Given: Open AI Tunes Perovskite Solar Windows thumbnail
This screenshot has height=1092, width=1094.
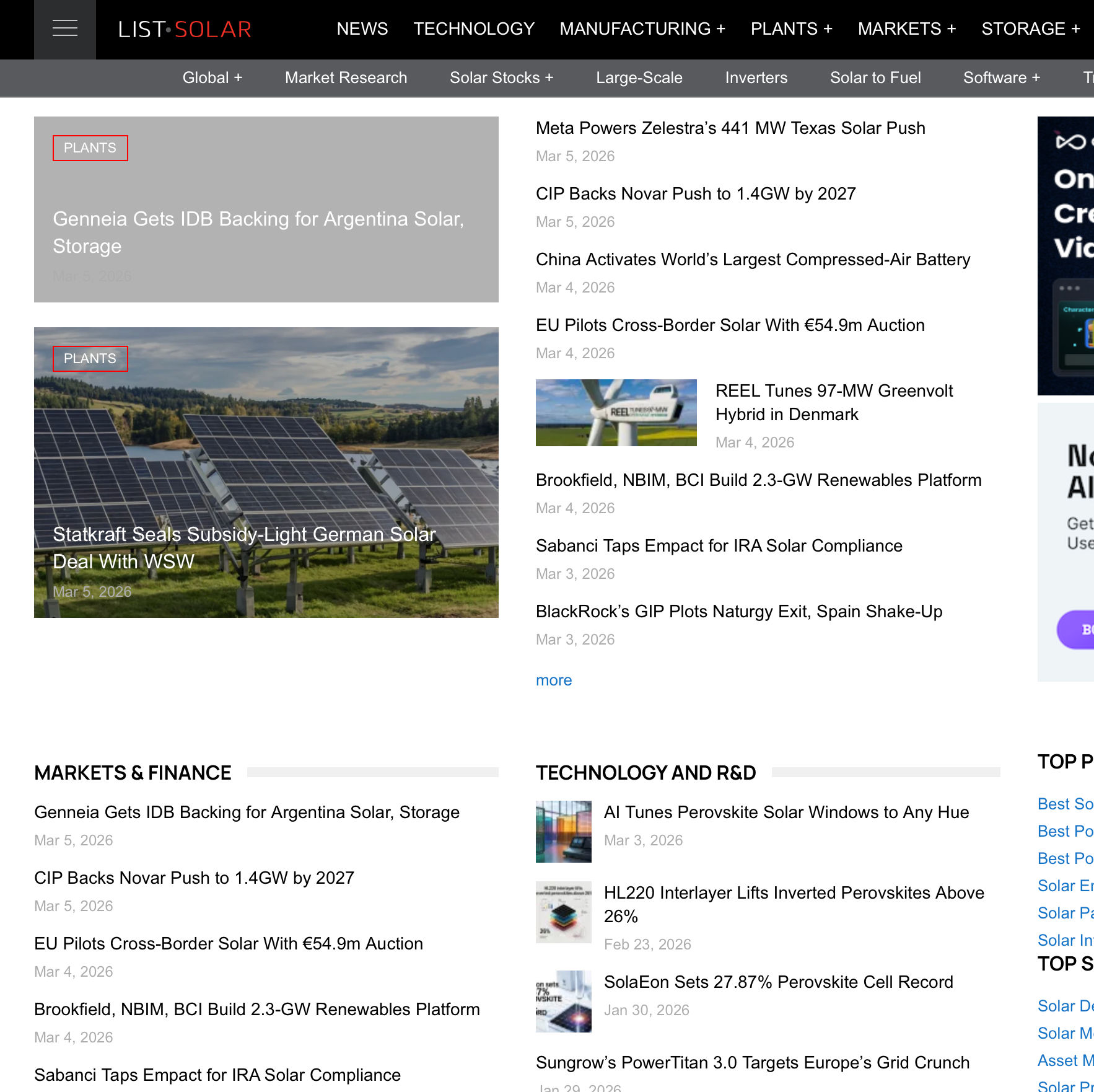Looking at the screenshot, I should pos(564,832).
